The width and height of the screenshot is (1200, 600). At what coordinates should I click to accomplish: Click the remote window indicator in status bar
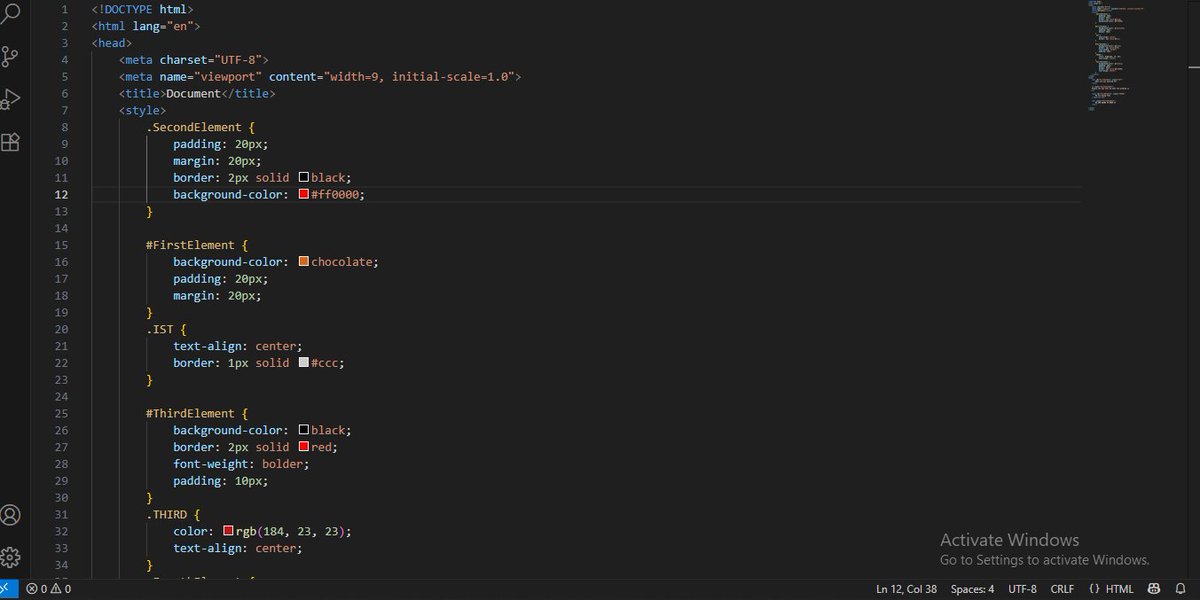click(x=8, y=589)
